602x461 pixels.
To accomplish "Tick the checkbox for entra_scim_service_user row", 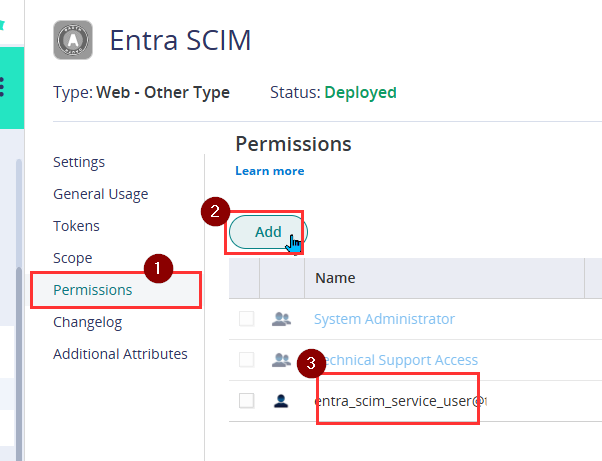I will pos(246,401).
